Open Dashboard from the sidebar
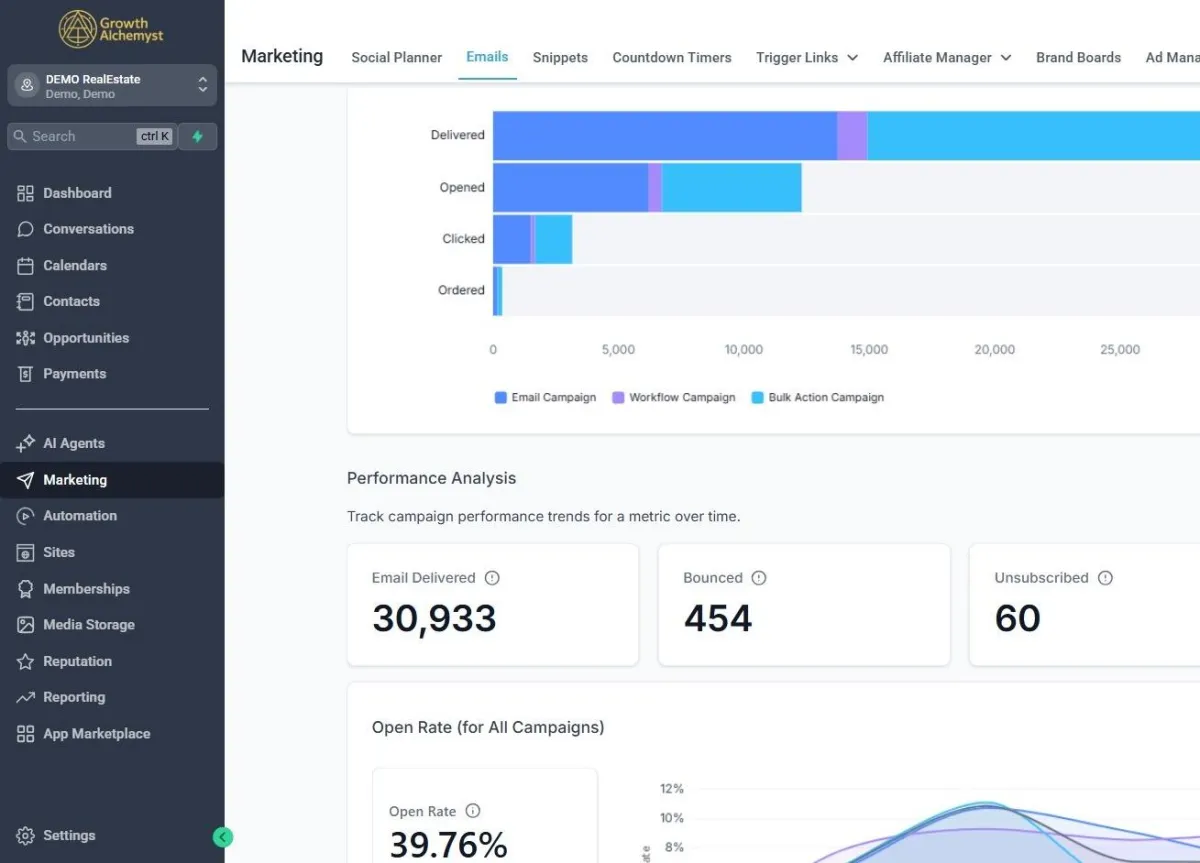Image resolution: width=1200 pixels, height=863 pixels. point(112,193)
